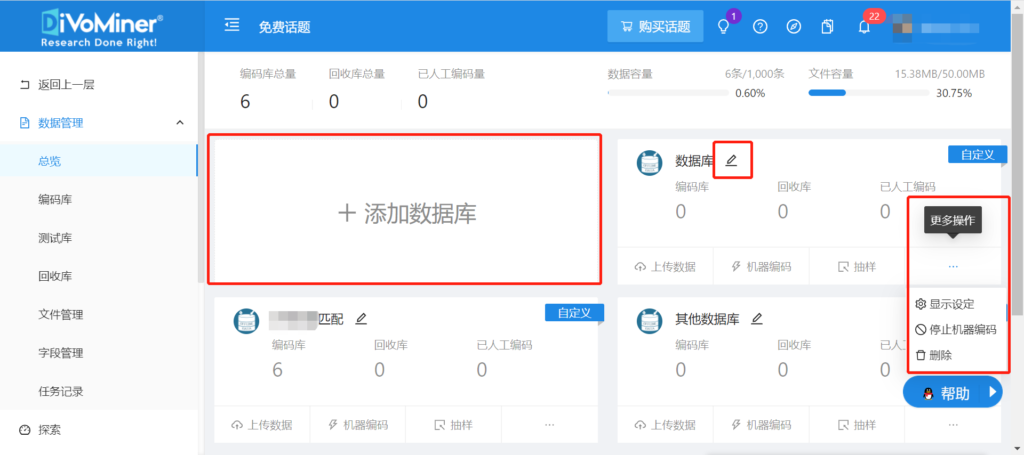The image size is (1024, 455).
Task: Click the edit pencil next to 其他数据库
Action: (757, 319)
